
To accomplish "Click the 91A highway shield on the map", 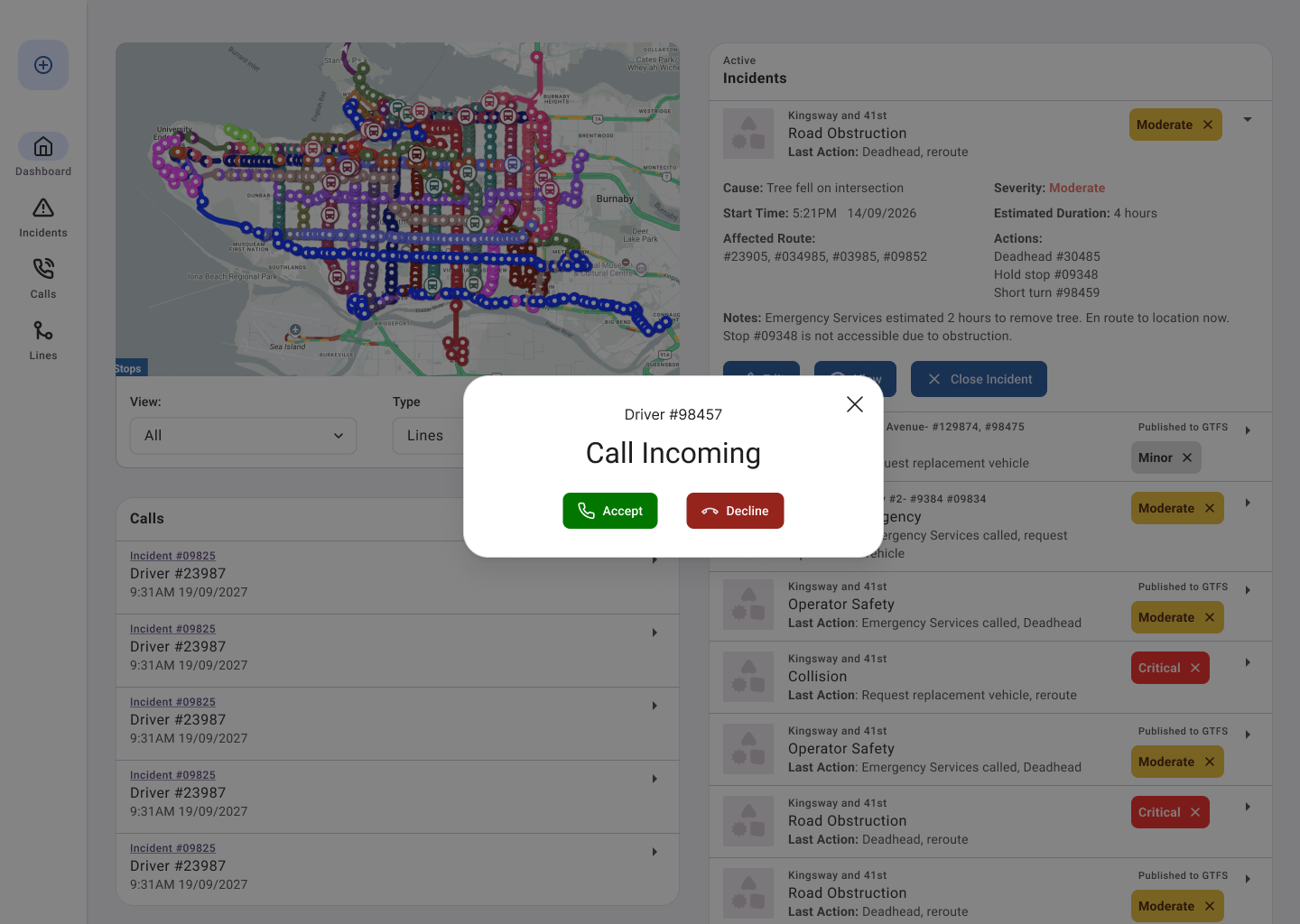I will pos(664,356).
